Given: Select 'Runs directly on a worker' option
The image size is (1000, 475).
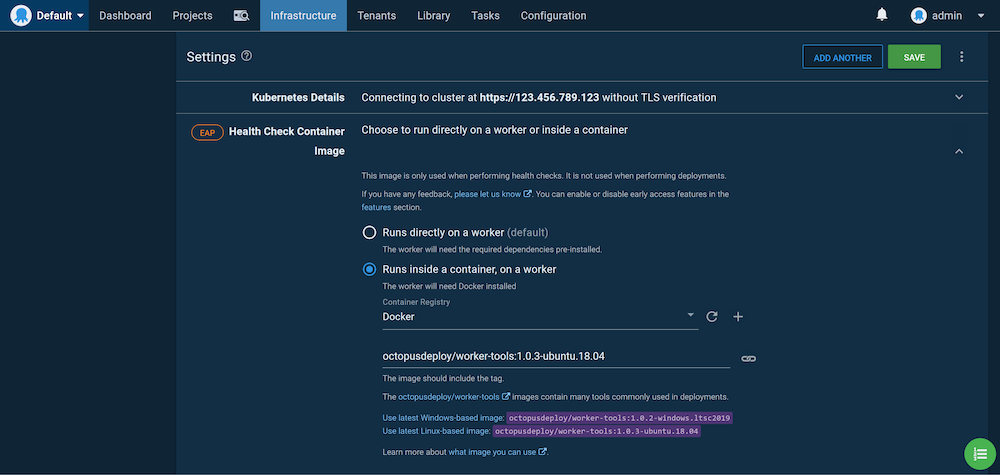Looking at the screenshot, I should click(369, 232).
